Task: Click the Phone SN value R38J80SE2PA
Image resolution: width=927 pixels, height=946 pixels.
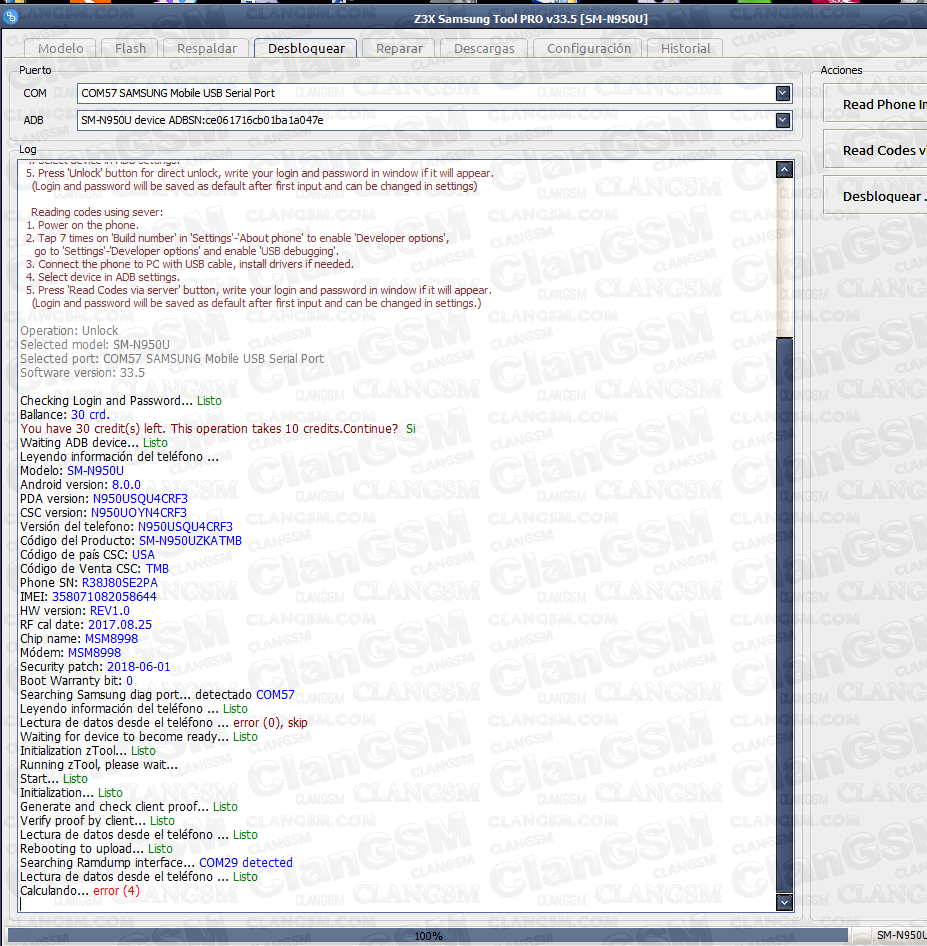Action: tap(119, 583)
